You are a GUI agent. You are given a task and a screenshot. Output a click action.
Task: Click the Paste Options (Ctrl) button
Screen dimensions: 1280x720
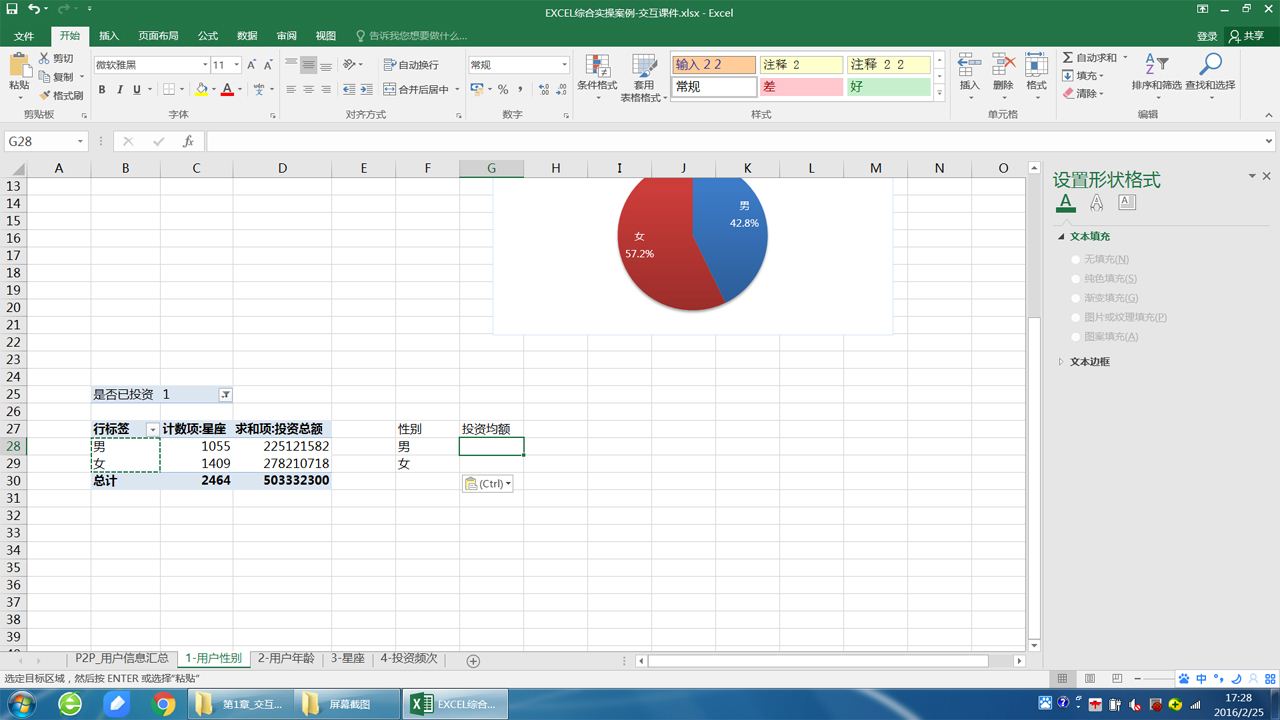(x=488, y=484)
